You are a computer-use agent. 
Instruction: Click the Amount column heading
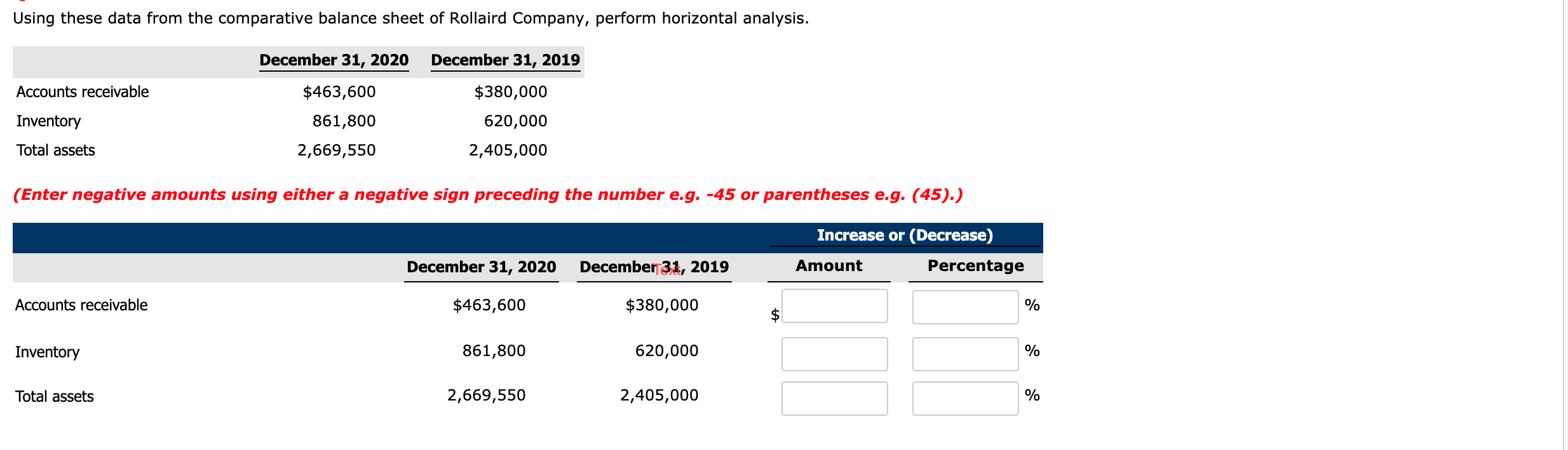click(828, 266)
